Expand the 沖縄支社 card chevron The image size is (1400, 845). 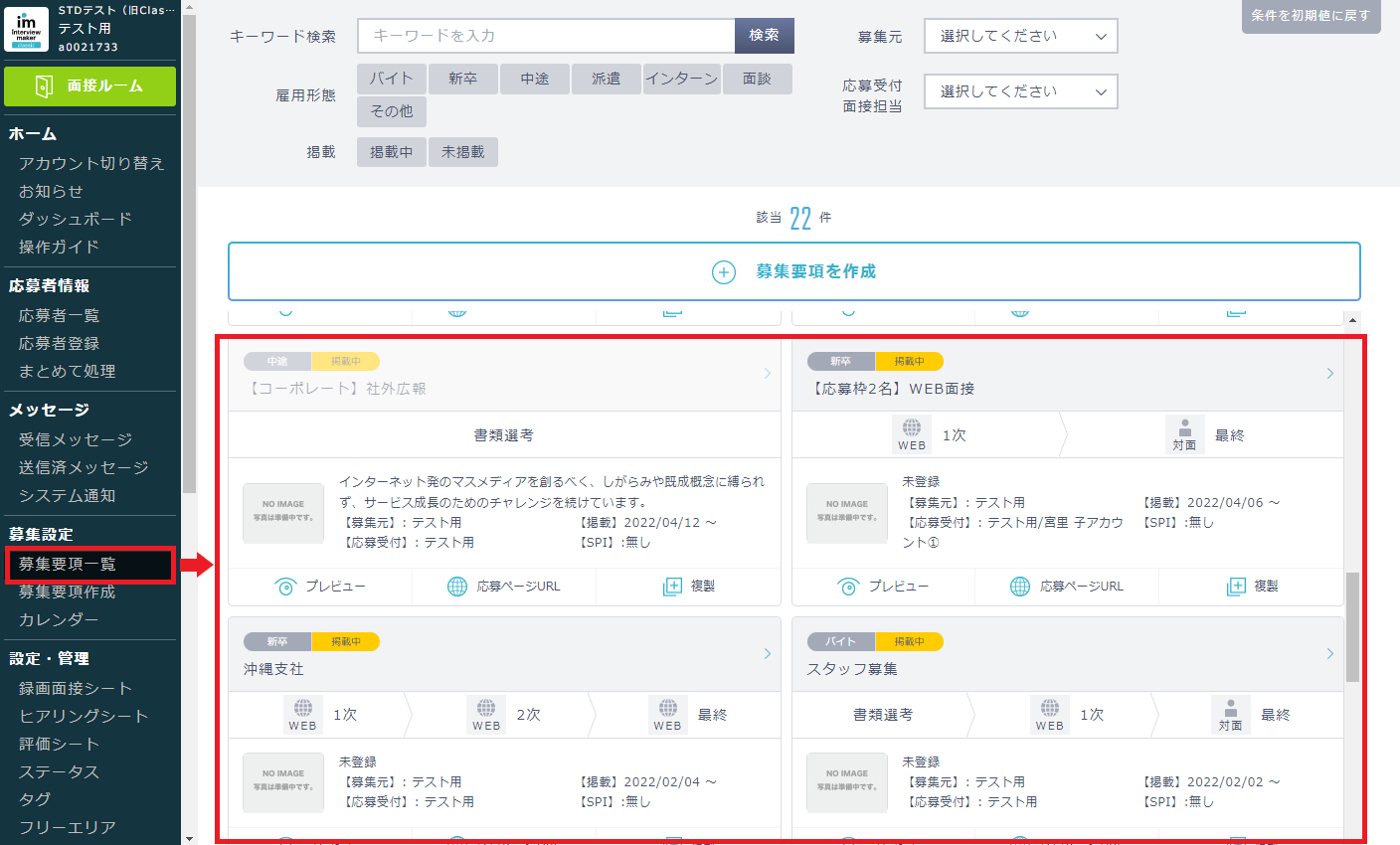(x=768, y=654)
